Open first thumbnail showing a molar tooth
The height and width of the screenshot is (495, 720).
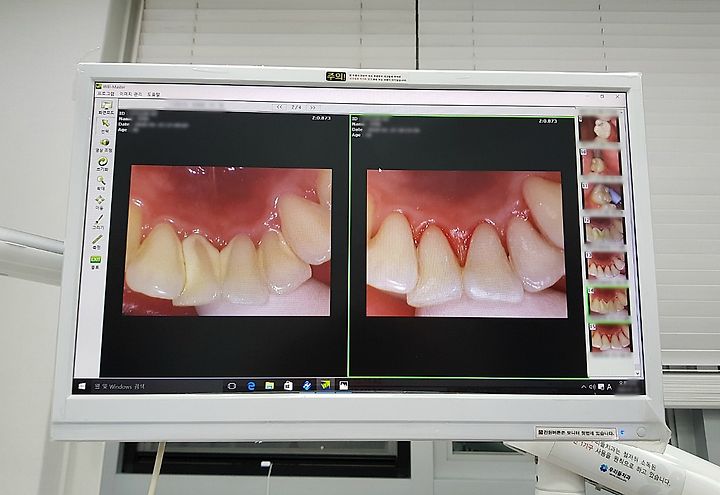click(600, 129)
